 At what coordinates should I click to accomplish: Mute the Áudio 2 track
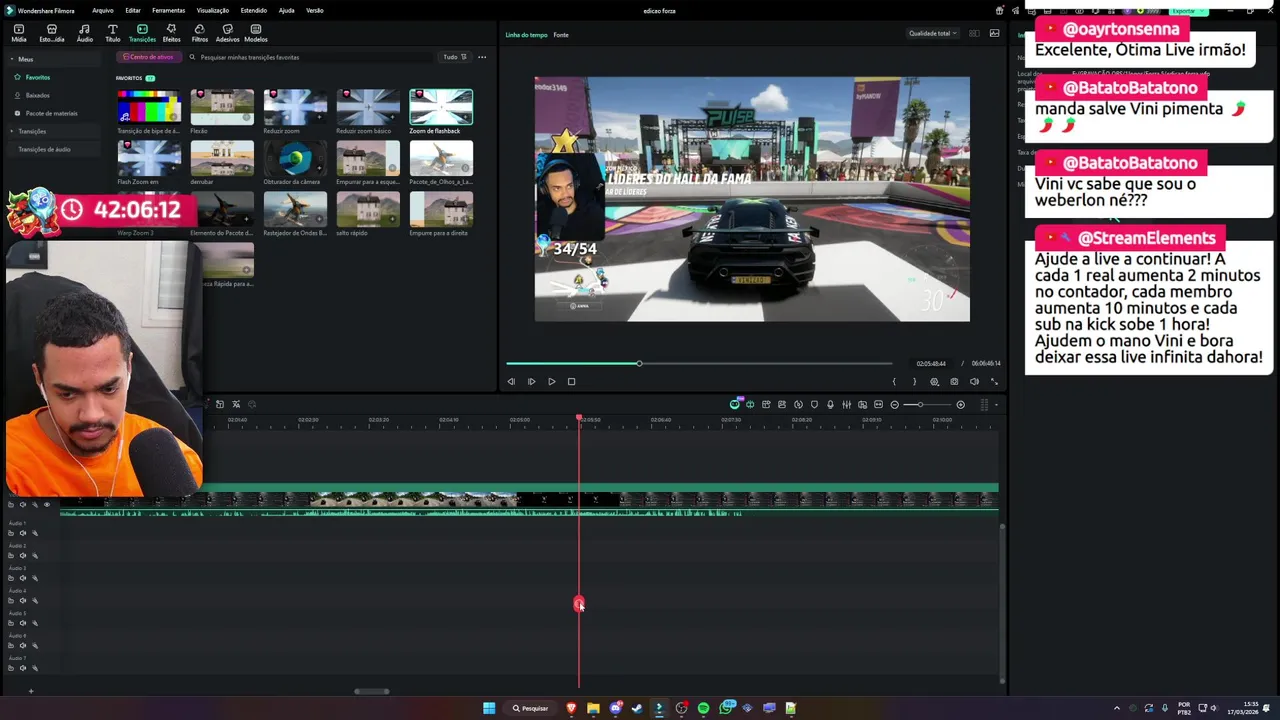click(x=23, y=556)
